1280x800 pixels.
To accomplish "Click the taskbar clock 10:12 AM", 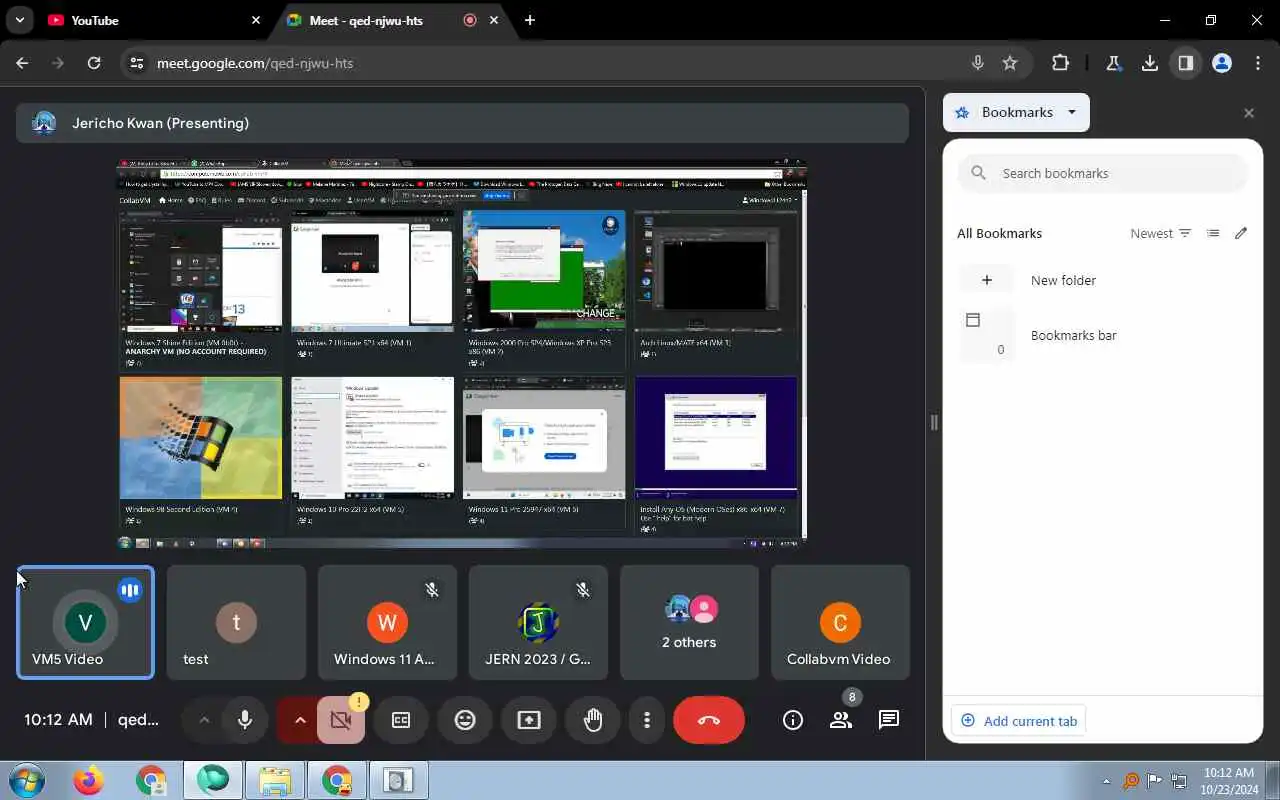I will (1229, 781).
